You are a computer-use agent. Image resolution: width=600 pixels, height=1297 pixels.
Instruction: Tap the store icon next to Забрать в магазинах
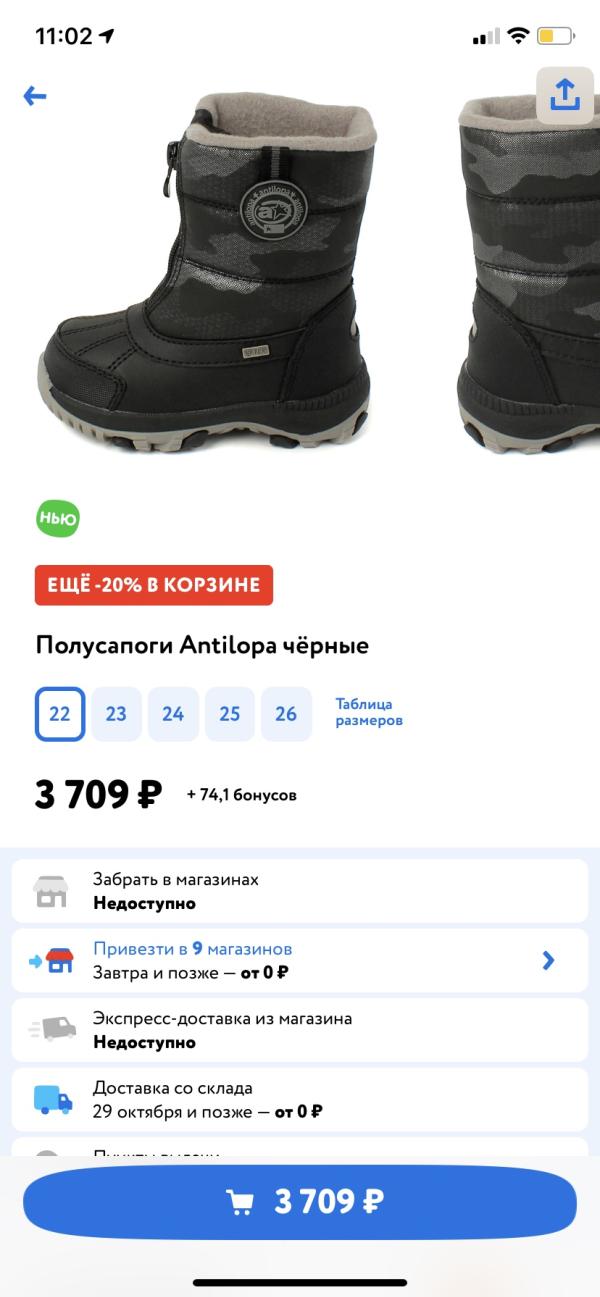pos(47,889)
